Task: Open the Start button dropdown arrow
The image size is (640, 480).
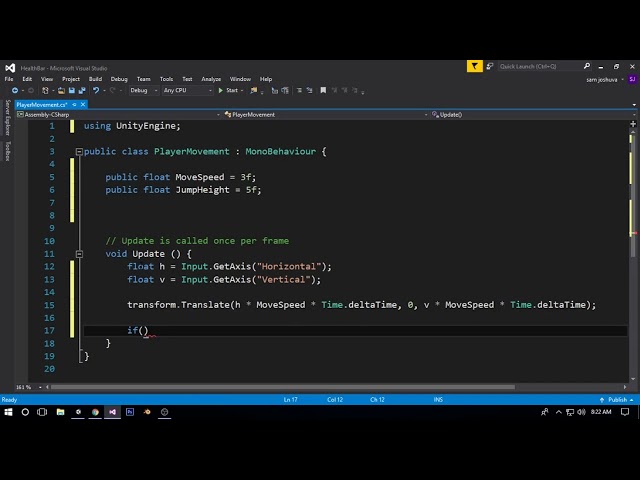Action: (242, 91)
